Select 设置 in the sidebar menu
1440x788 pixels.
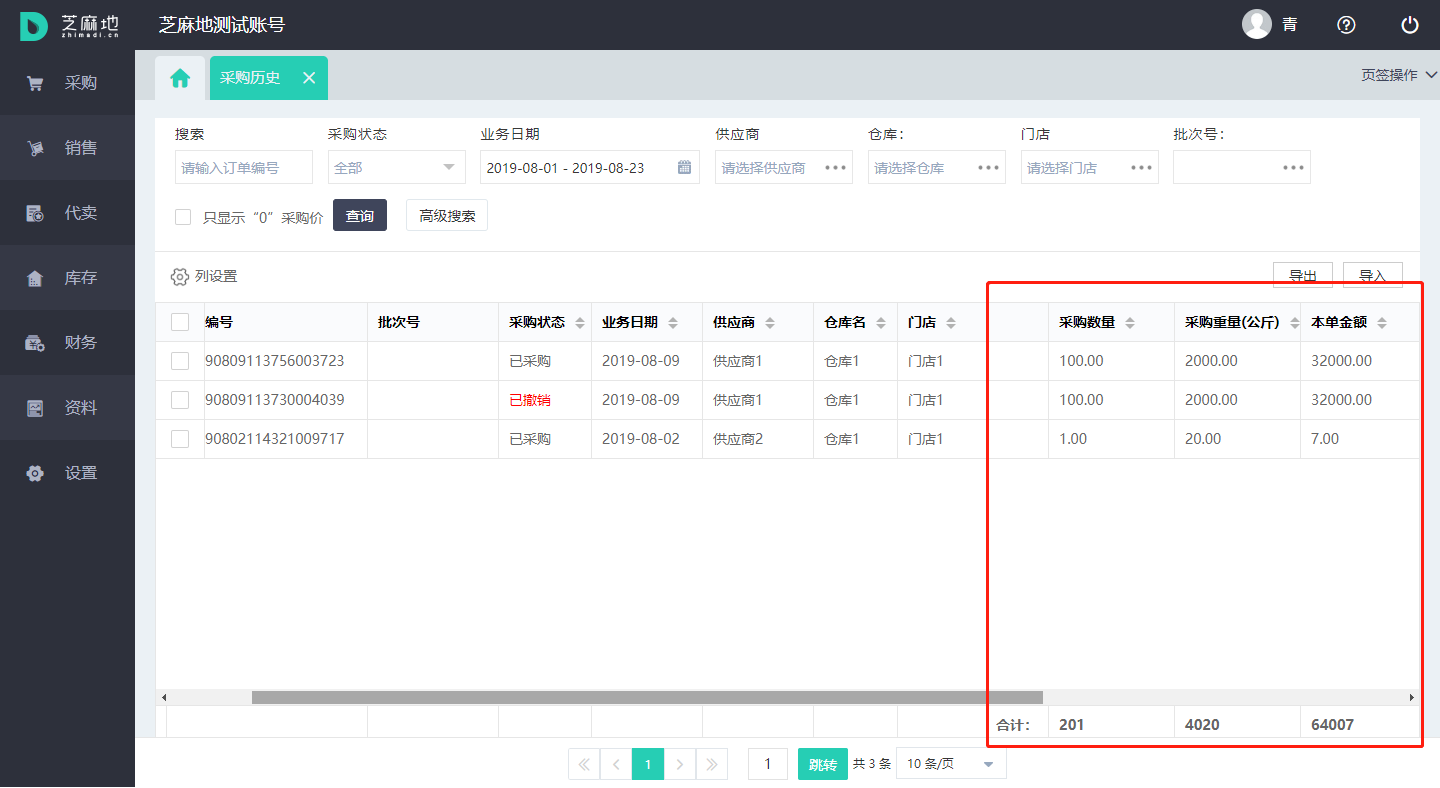67,473
